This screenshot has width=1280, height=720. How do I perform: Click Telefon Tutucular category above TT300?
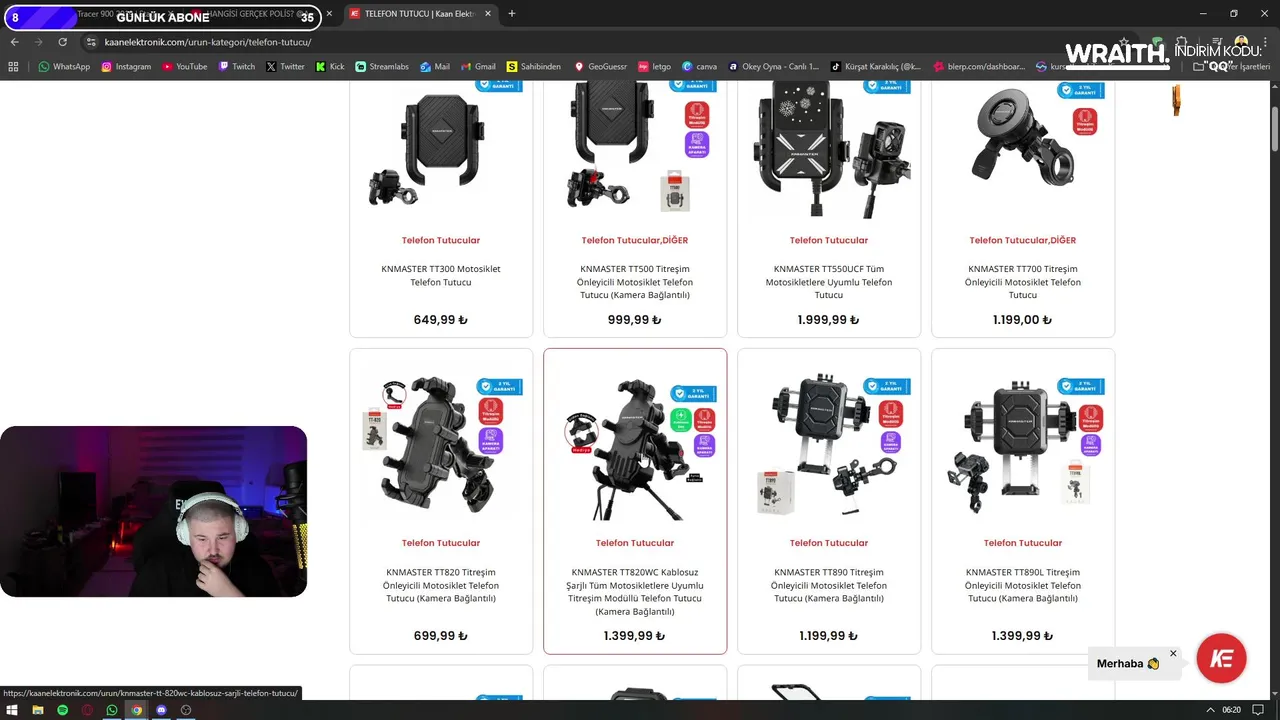click(x=441, y=240)
